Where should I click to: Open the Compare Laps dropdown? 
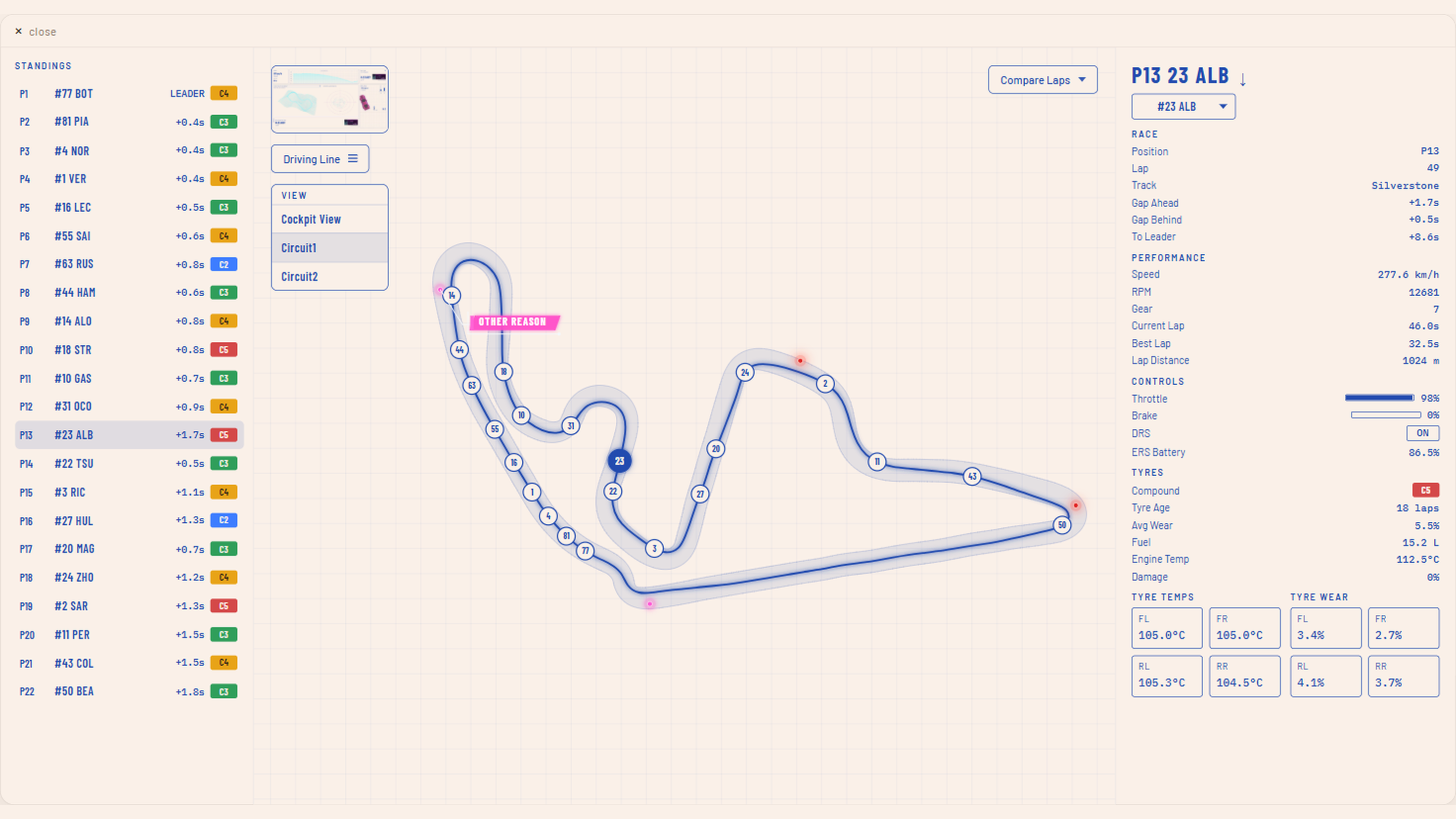coord(1043,80)
